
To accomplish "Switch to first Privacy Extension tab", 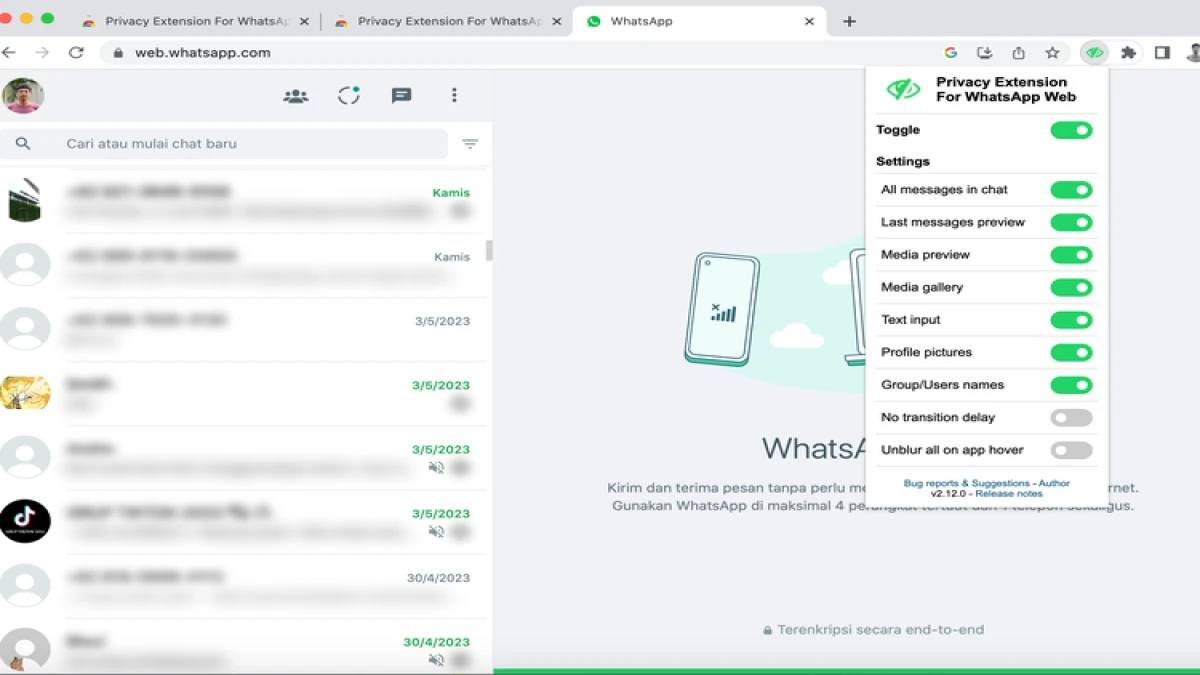I will [195, 21].
